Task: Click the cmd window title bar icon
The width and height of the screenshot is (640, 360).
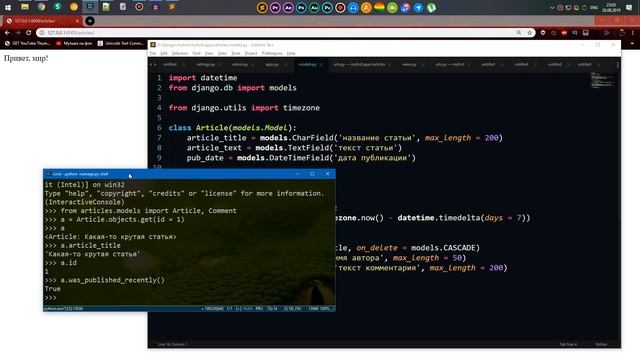Action: (x=49, y=174)
